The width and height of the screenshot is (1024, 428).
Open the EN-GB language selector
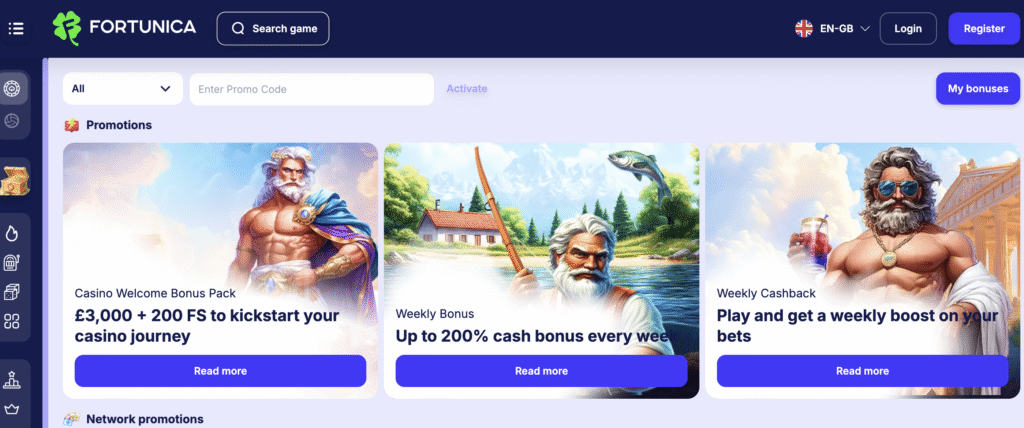click(832, 29)
